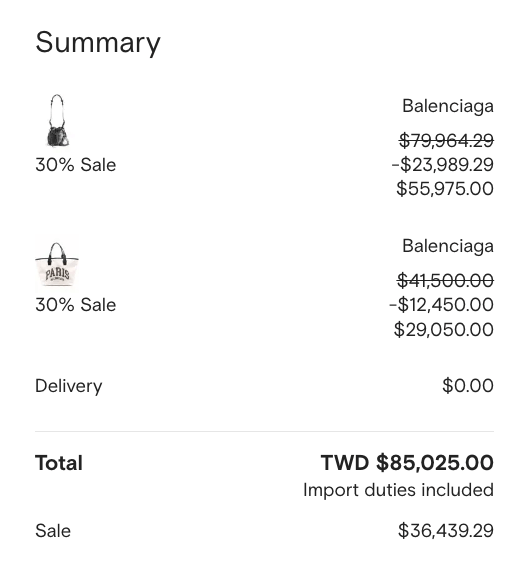Click the 30% Sale label under bucket bag

[x=76, y=165]
